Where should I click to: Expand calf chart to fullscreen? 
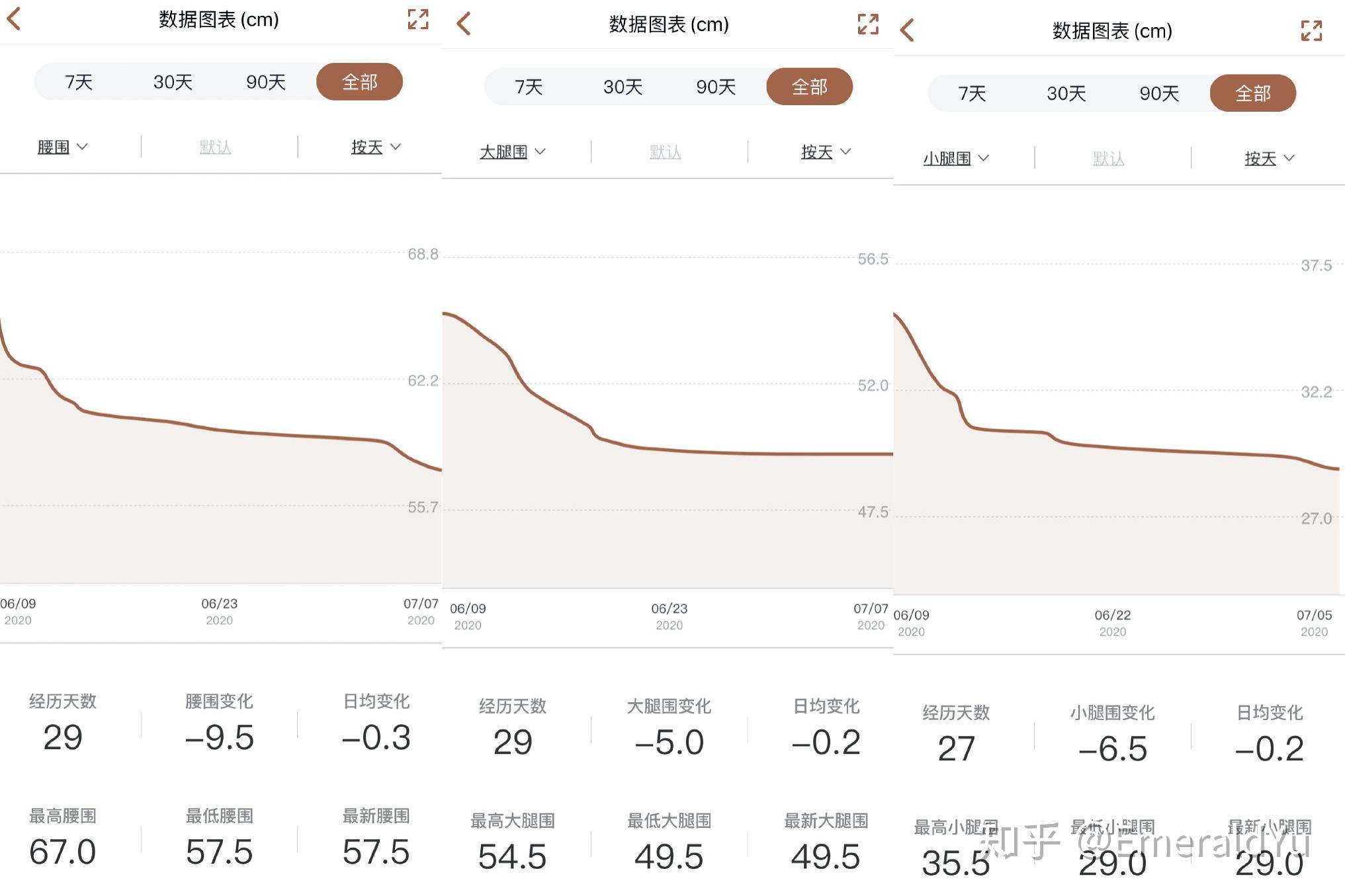1311,30
